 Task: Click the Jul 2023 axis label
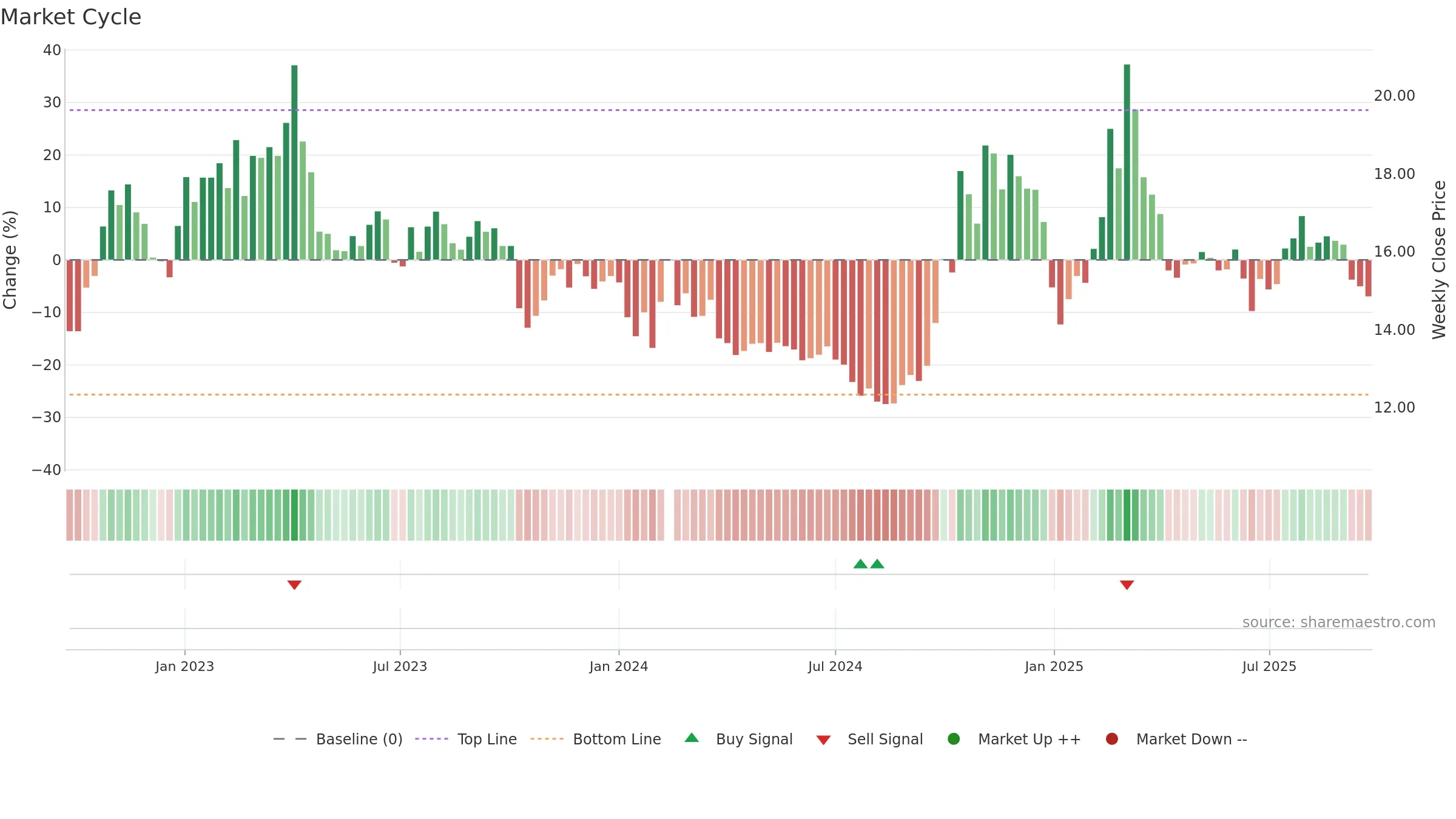click(400, 666)
